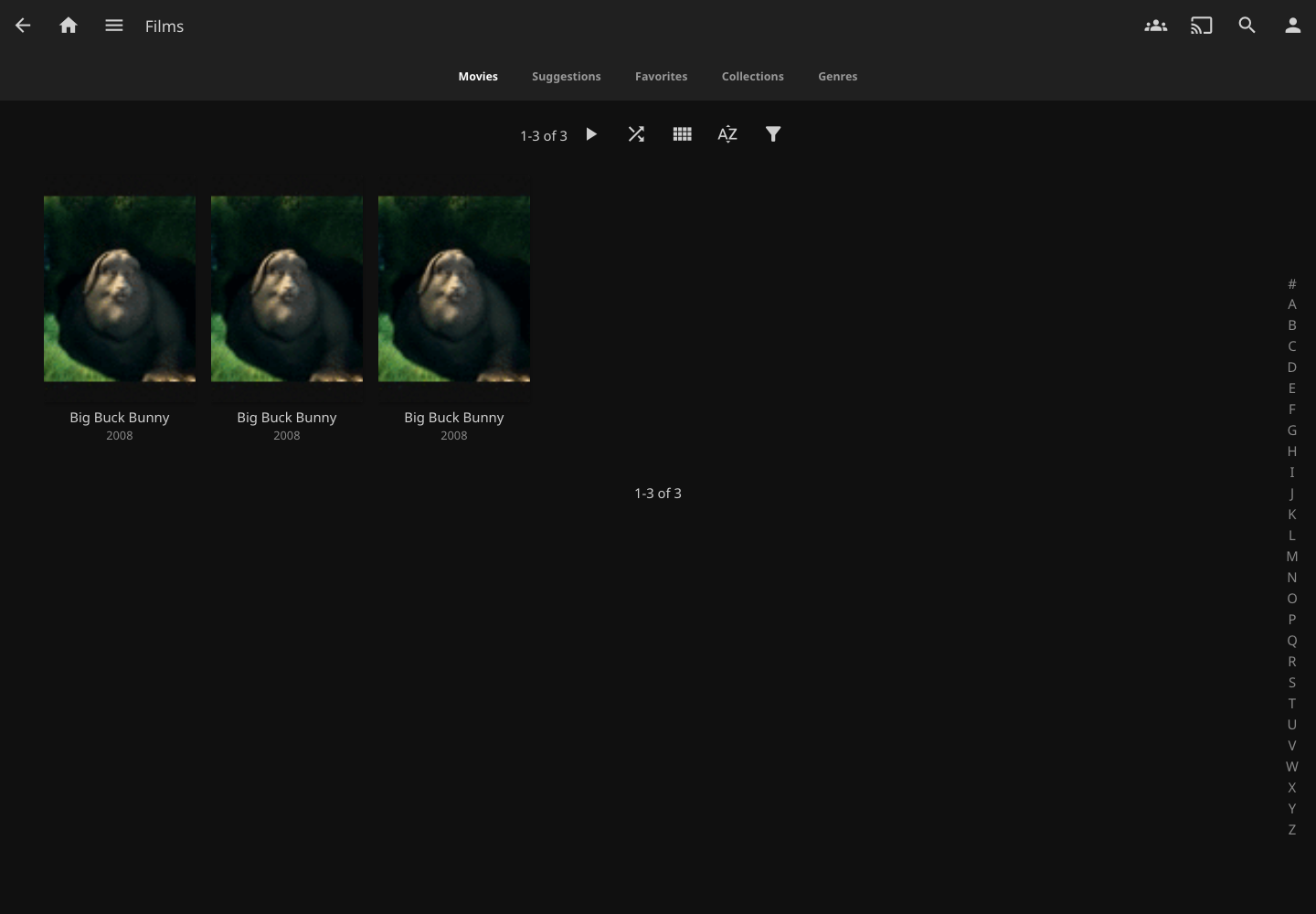Viewport: 1316px width, 914px height.
Task: Open the middle Big Buck Bunny poster
Action: point(287,289)
